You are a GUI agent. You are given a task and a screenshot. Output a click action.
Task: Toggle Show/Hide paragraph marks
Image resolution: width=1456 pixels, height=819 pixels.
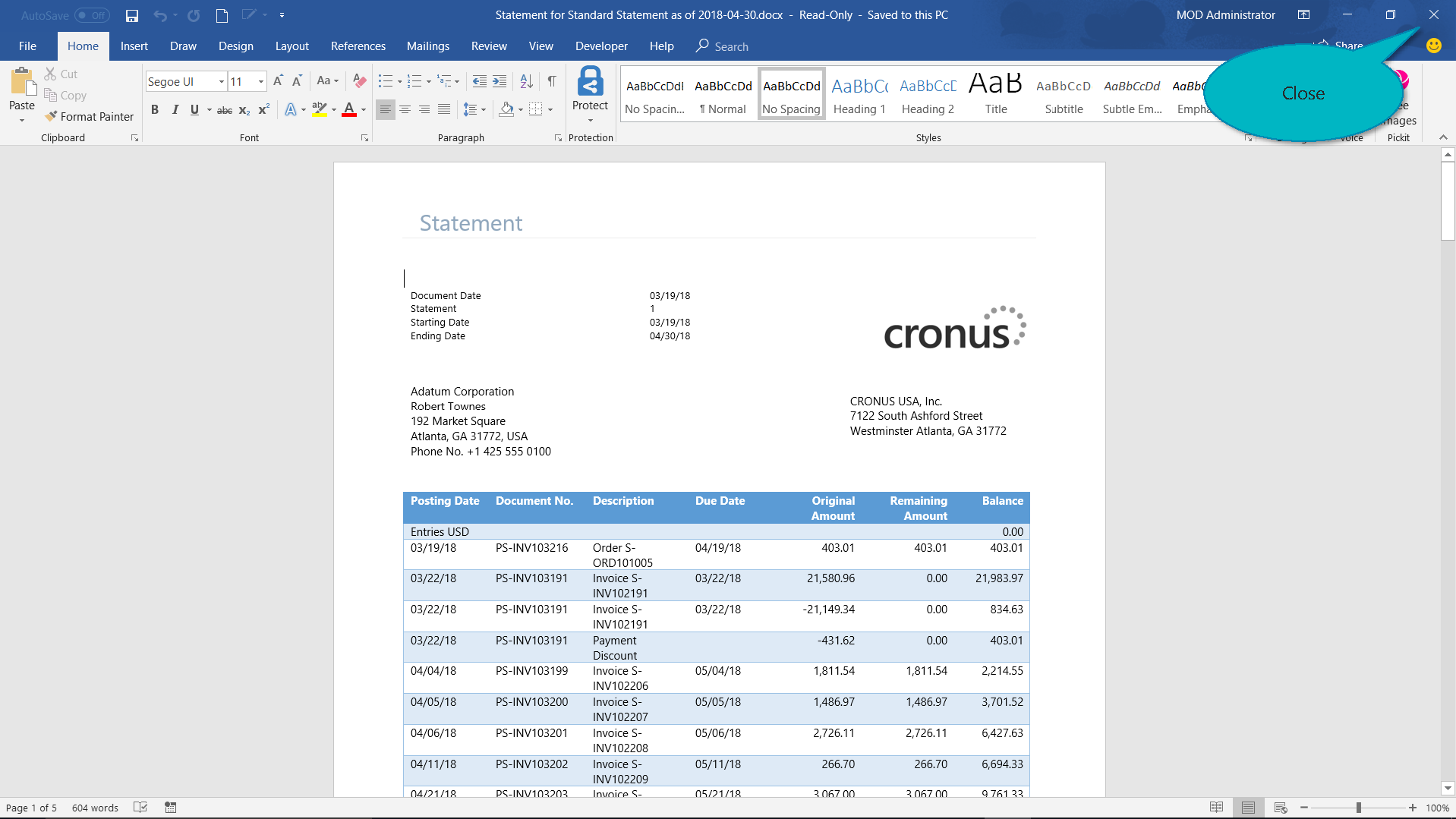click(552, 81)
